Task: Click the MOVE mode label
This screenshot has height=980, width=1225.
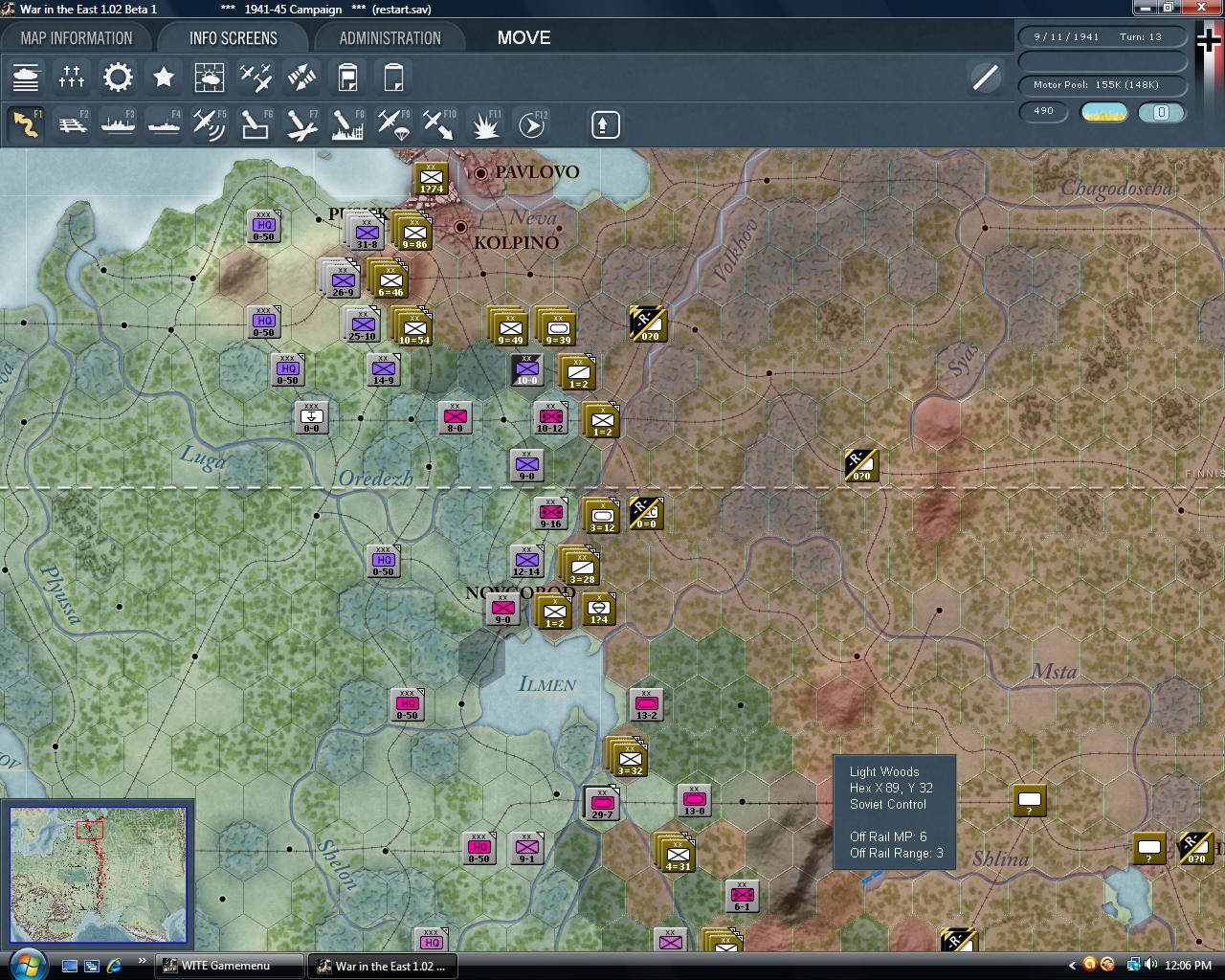Action: click(x=523, y=38)
